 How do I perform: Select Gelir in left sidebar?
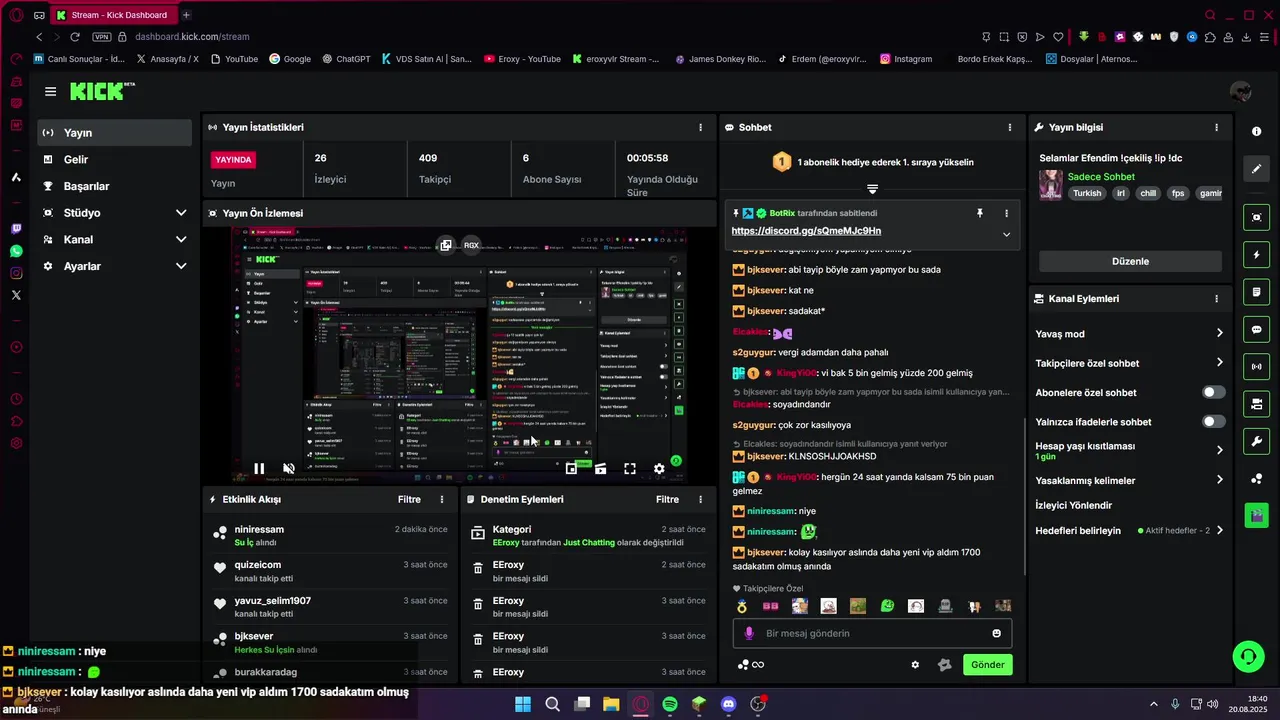click(x=114, y=159)
